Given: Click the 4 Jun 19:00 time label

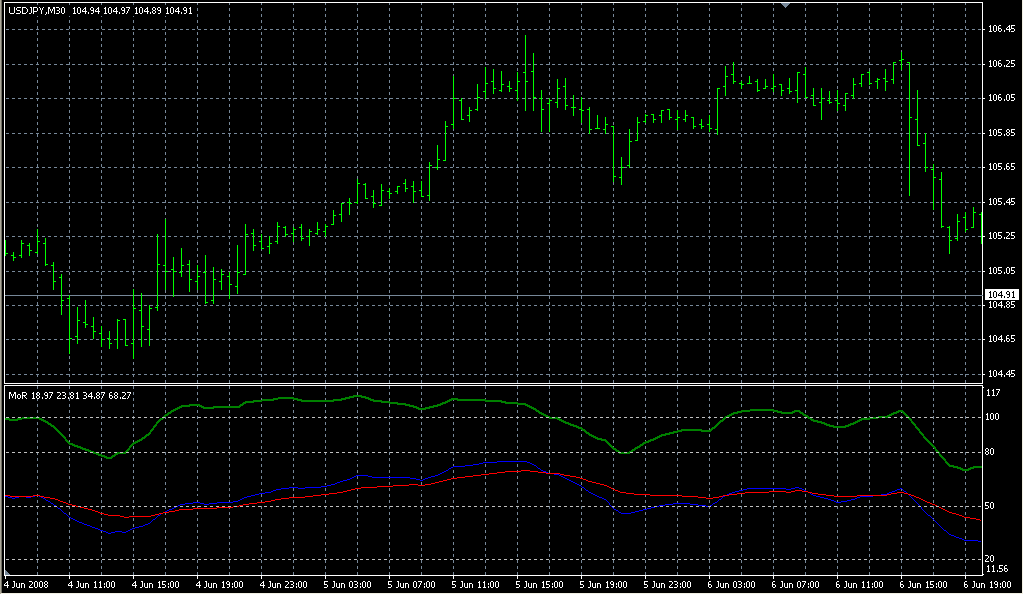Looking at the screenshot, I should click(x=219, y=584).
